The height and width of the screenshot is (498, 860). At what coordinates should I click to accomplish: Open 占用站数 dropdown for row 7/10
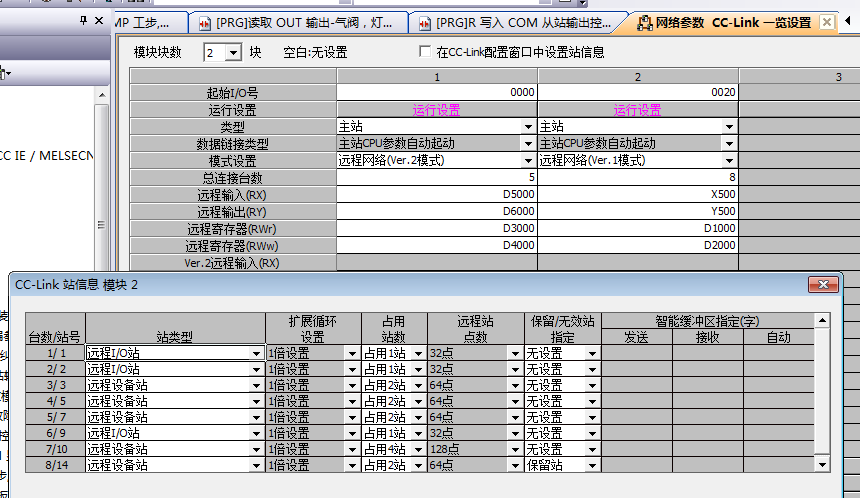(x=418, y=449)
